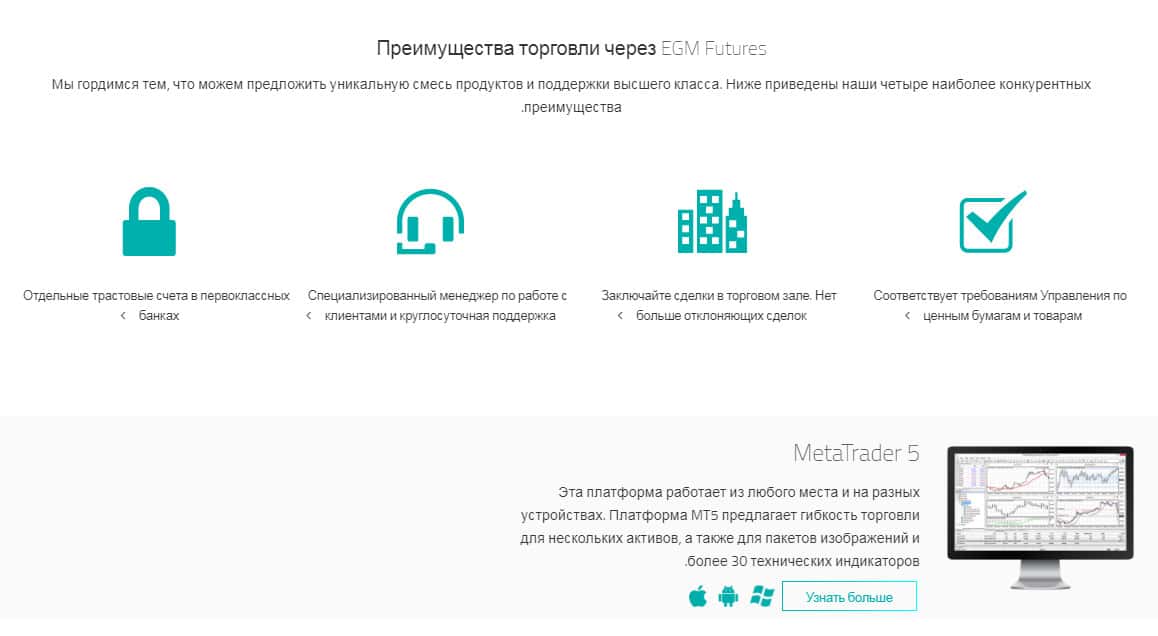
Task: Click text 'Заключайте сделки в торговом зале. Нет'
Action: 719,295
